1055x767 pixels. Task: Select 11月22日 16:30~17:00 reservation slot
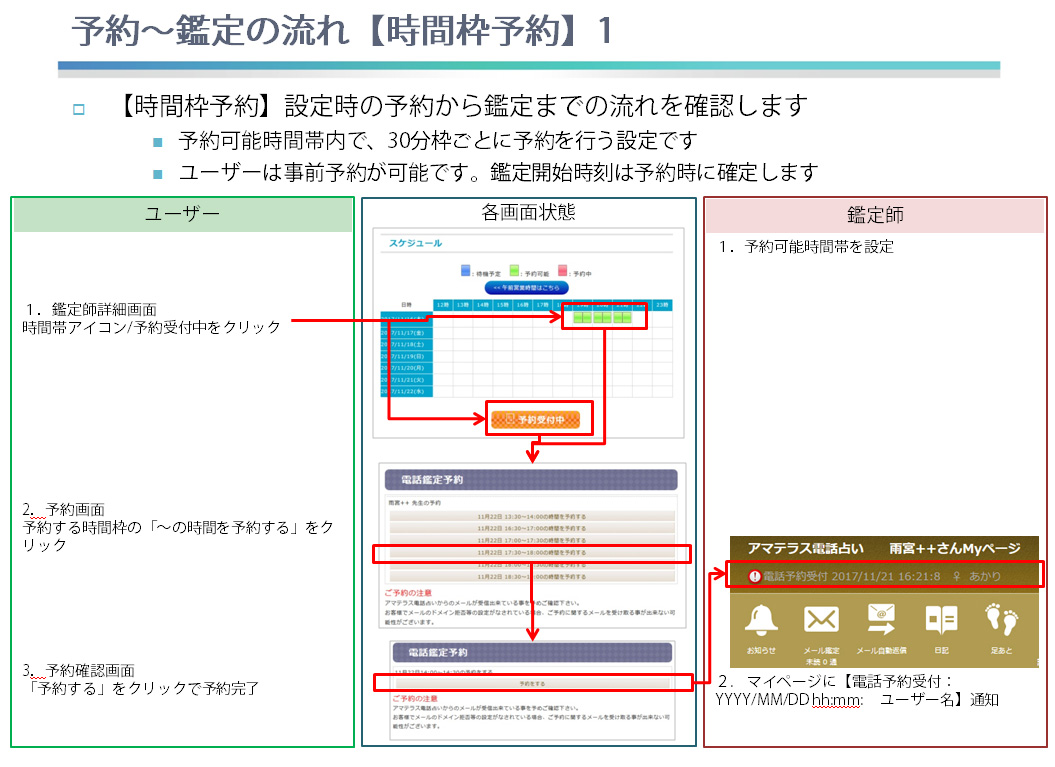(531, 528)
